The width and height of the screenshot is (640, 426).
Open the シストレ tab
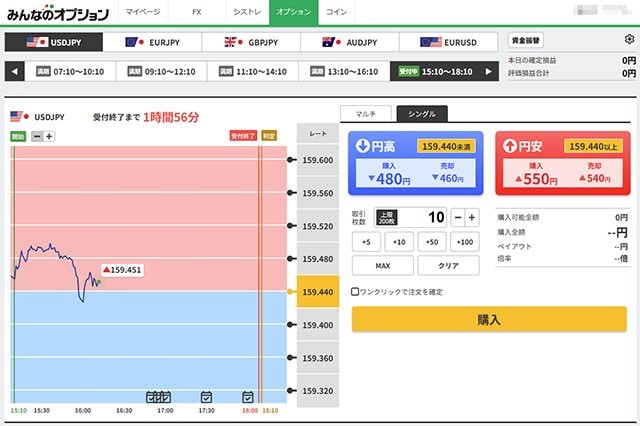click(x=247, y=12)
